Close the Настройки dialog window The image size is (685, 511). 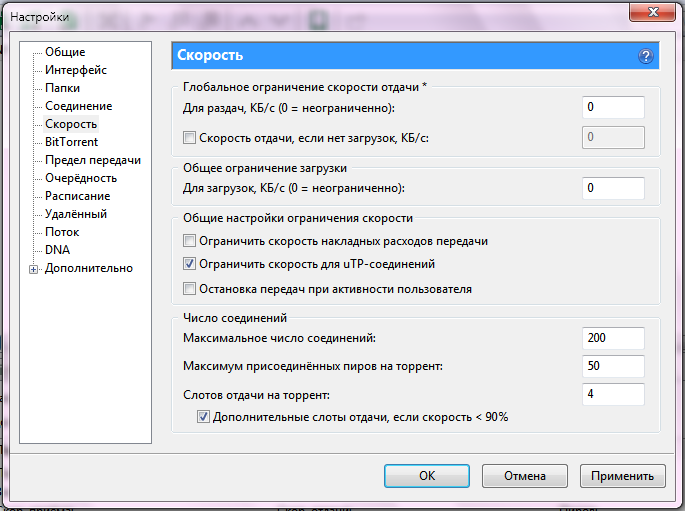point(653,12)
